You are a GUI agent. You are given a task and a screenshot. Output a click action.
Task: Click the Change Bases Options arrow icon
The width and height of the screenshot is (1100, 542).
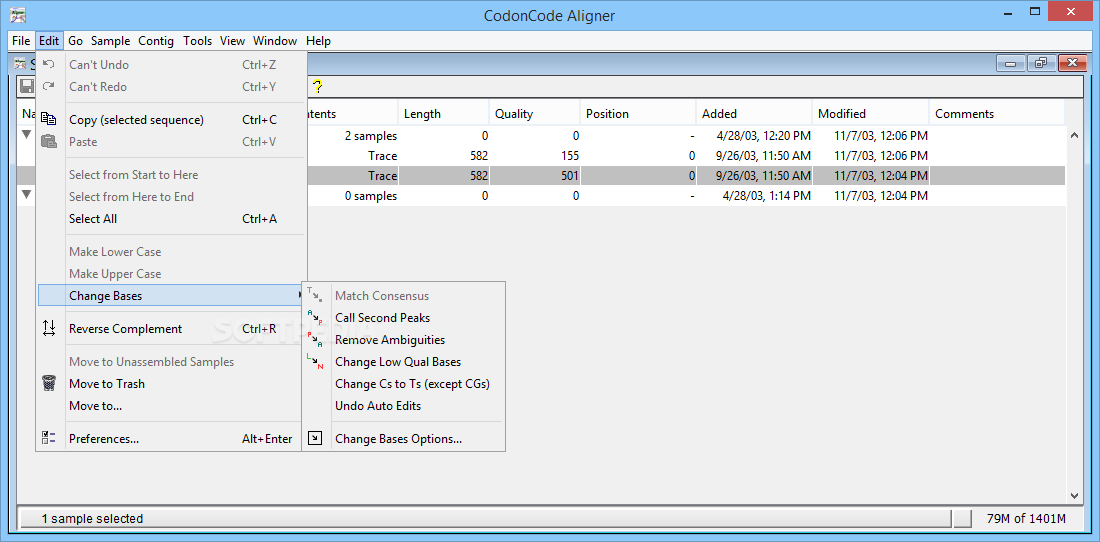click(315, 439)
